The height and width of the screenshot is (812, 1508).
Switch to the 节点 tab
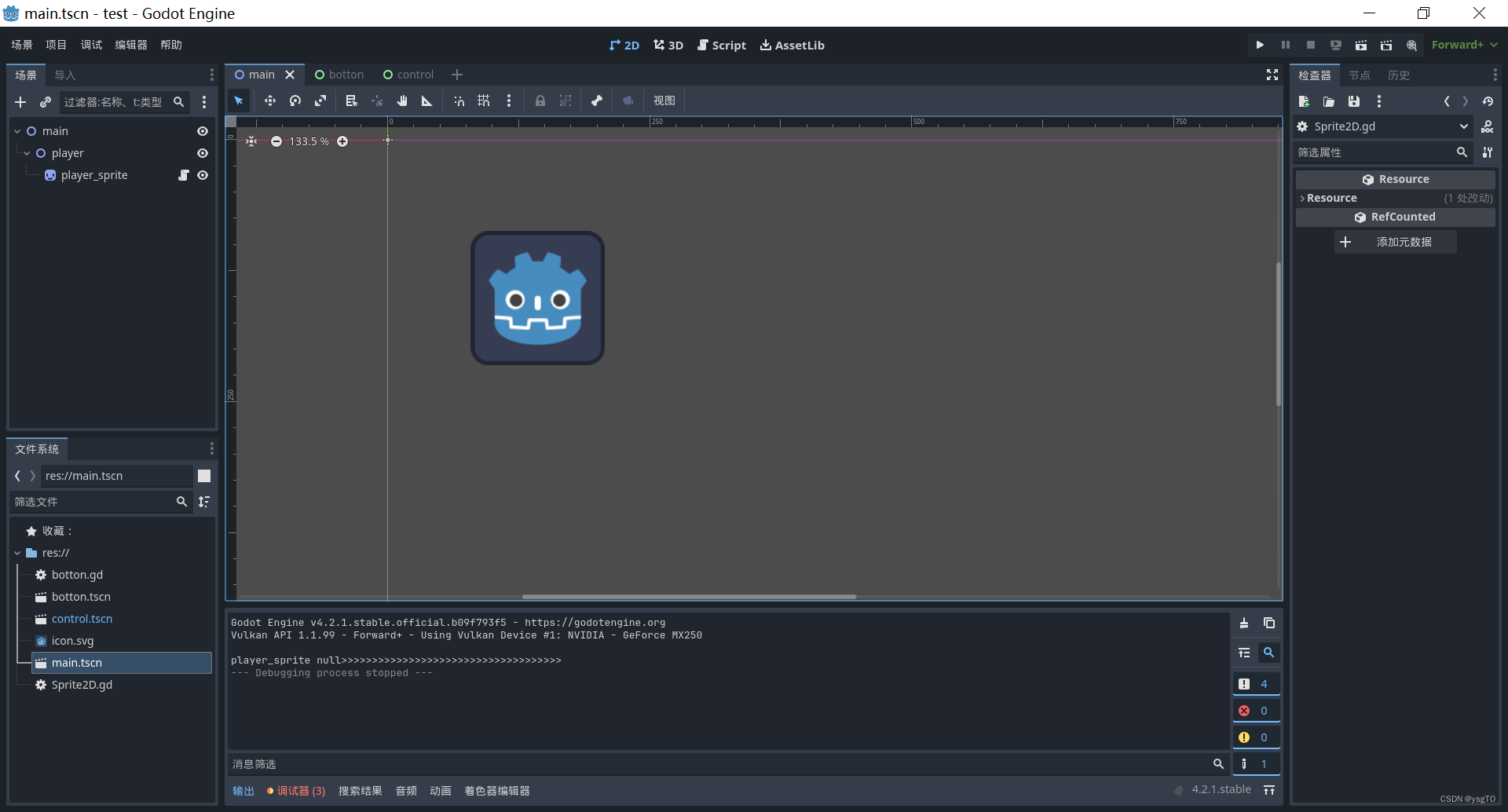pos(1360,75)
